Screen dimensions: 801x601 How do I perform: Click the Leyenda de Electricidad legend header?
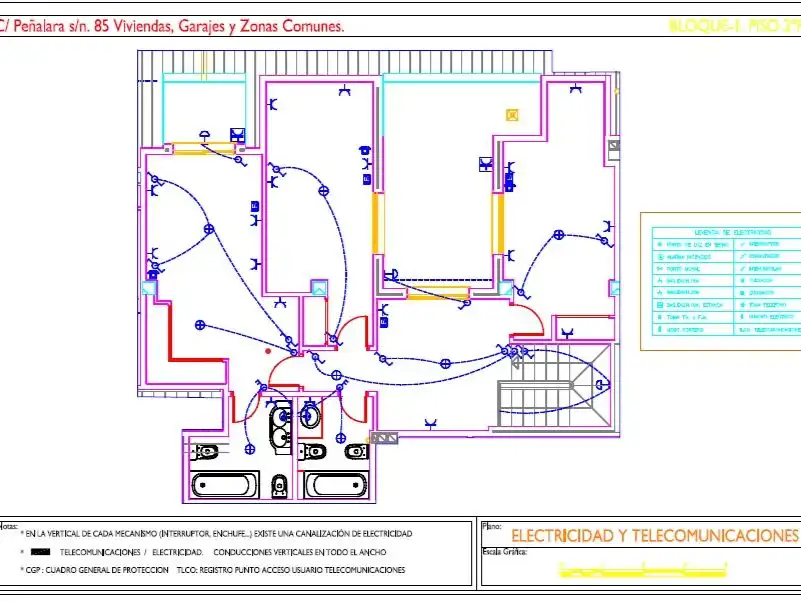732,233
